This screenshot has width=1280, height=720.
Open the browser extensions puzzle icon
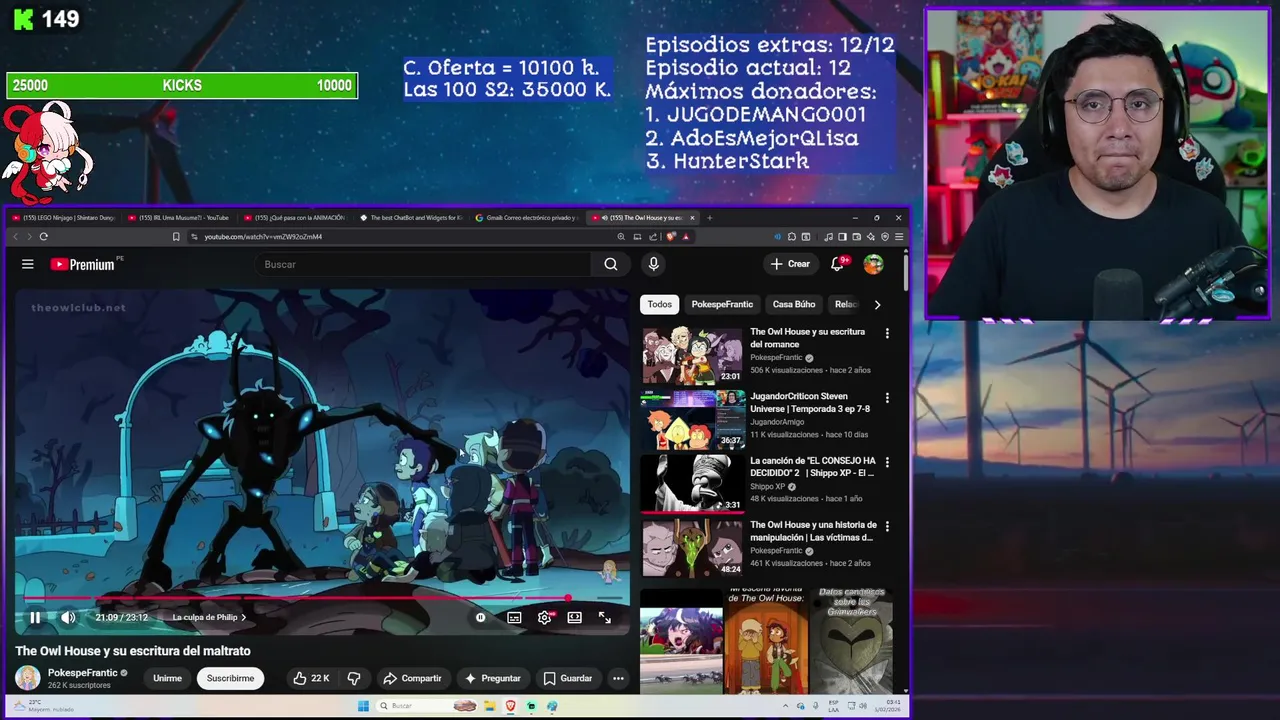[791, 237]
